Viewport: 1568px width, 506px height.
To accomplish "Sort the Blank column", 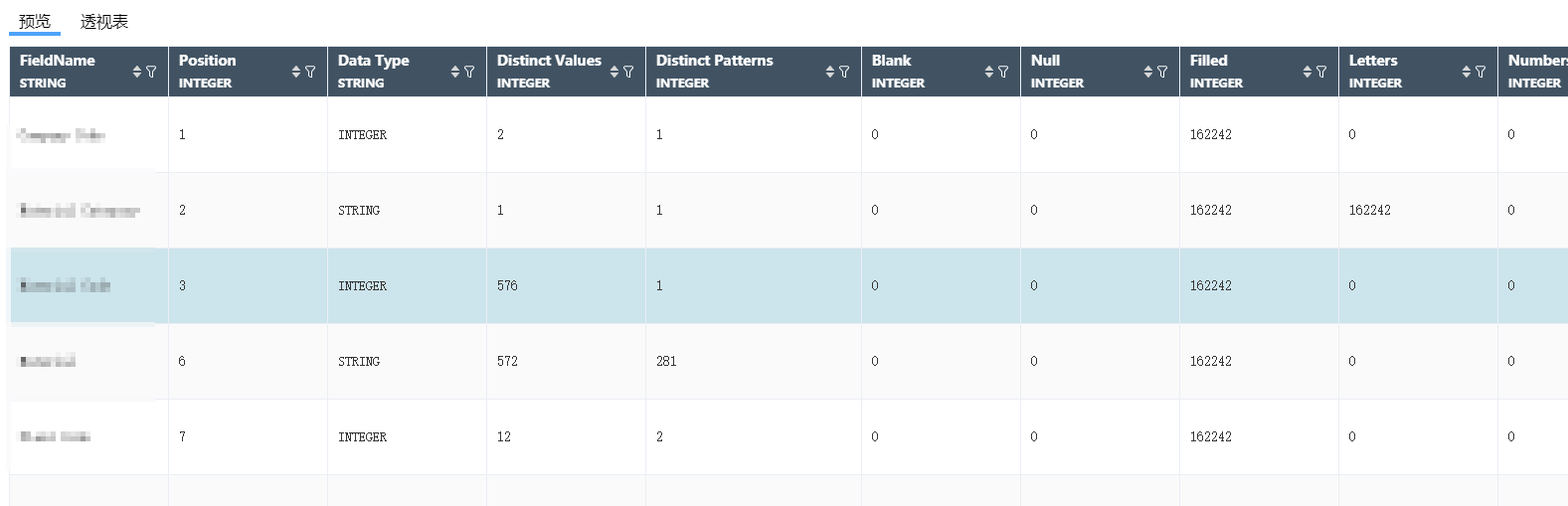I will [988, 72].
